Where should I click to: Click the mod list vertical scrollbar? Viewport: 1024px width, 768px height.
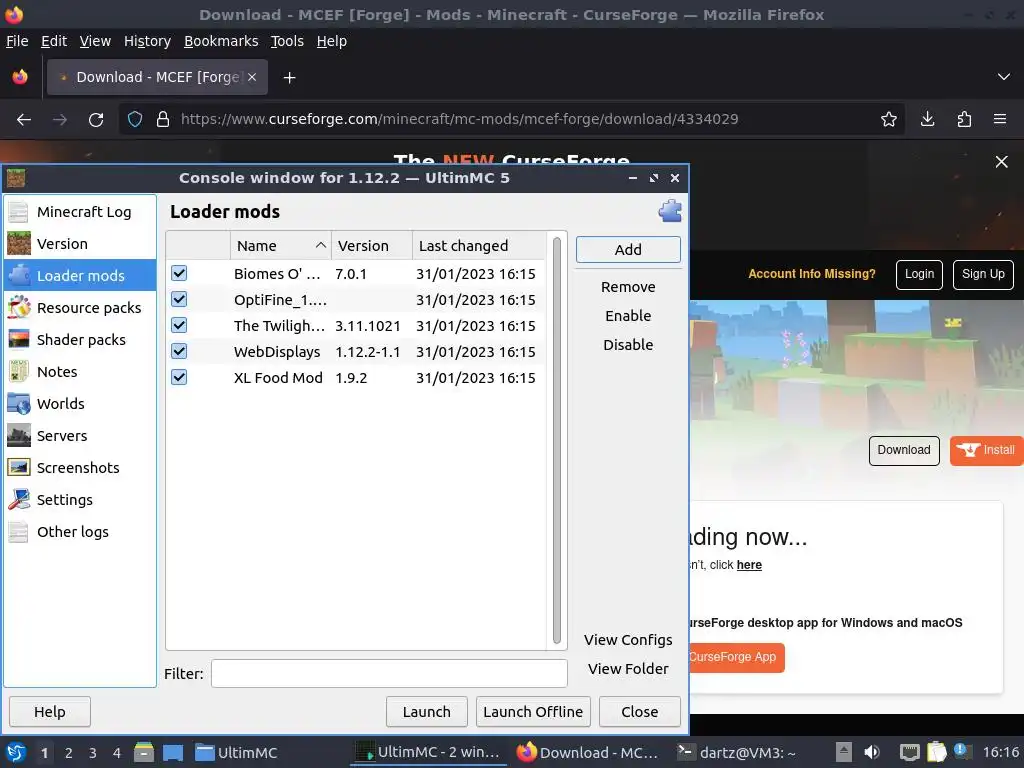coord(557,441)
